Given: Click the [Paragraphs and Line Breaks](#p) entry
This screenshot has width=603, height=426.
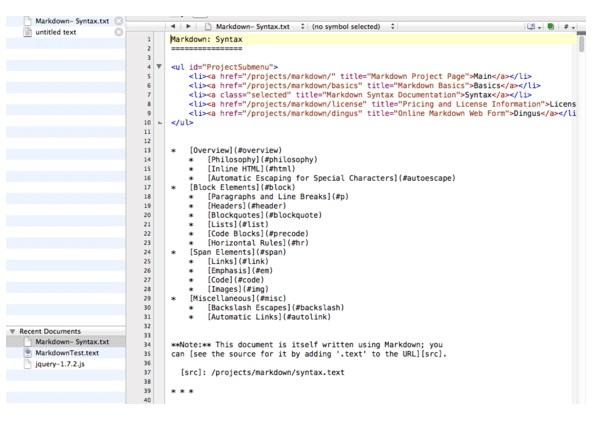Looking at the screenshot, I should (278, 196).
